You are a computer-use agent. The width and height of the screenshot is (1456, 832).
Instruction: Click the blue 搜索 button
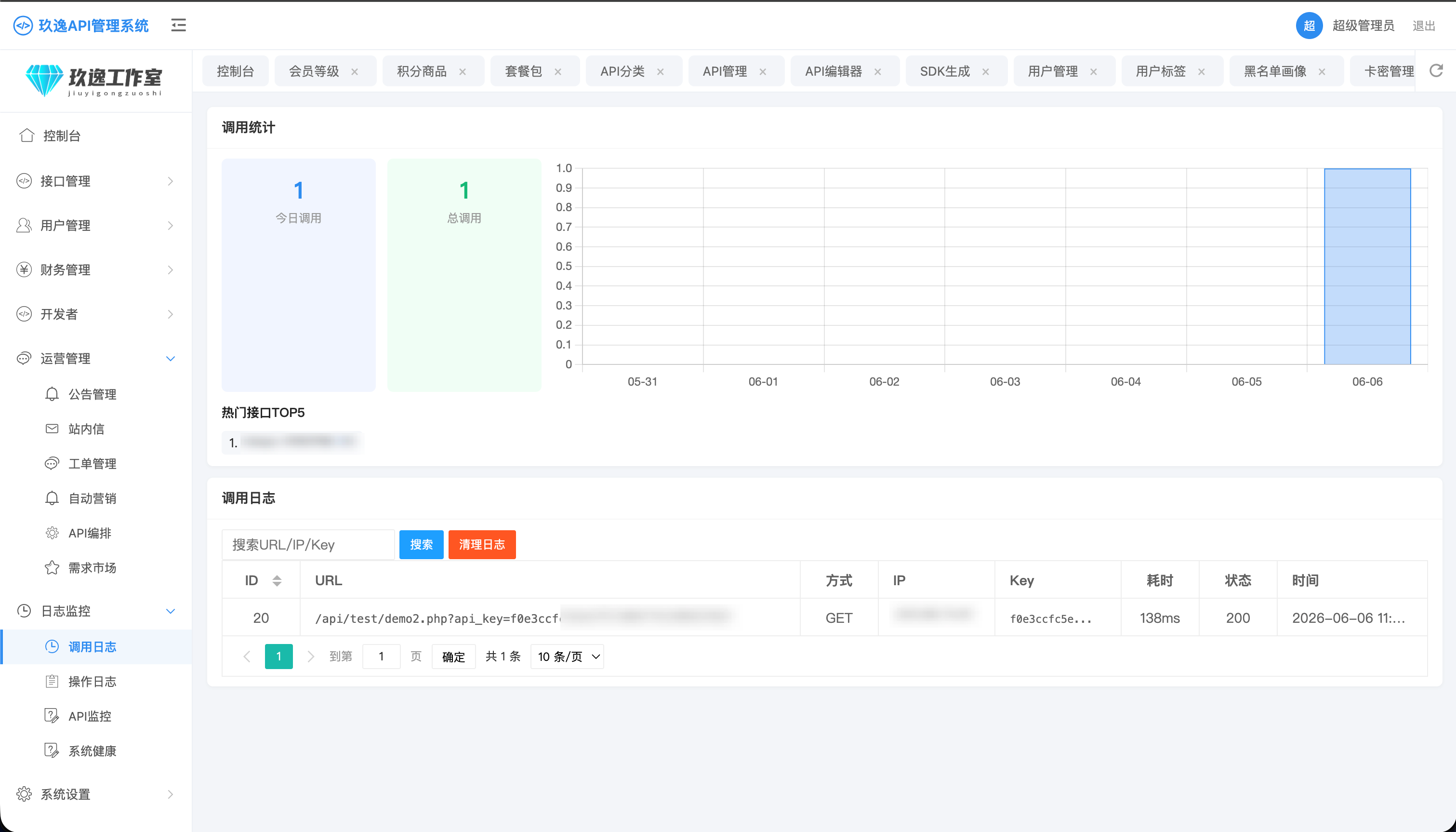422,545
